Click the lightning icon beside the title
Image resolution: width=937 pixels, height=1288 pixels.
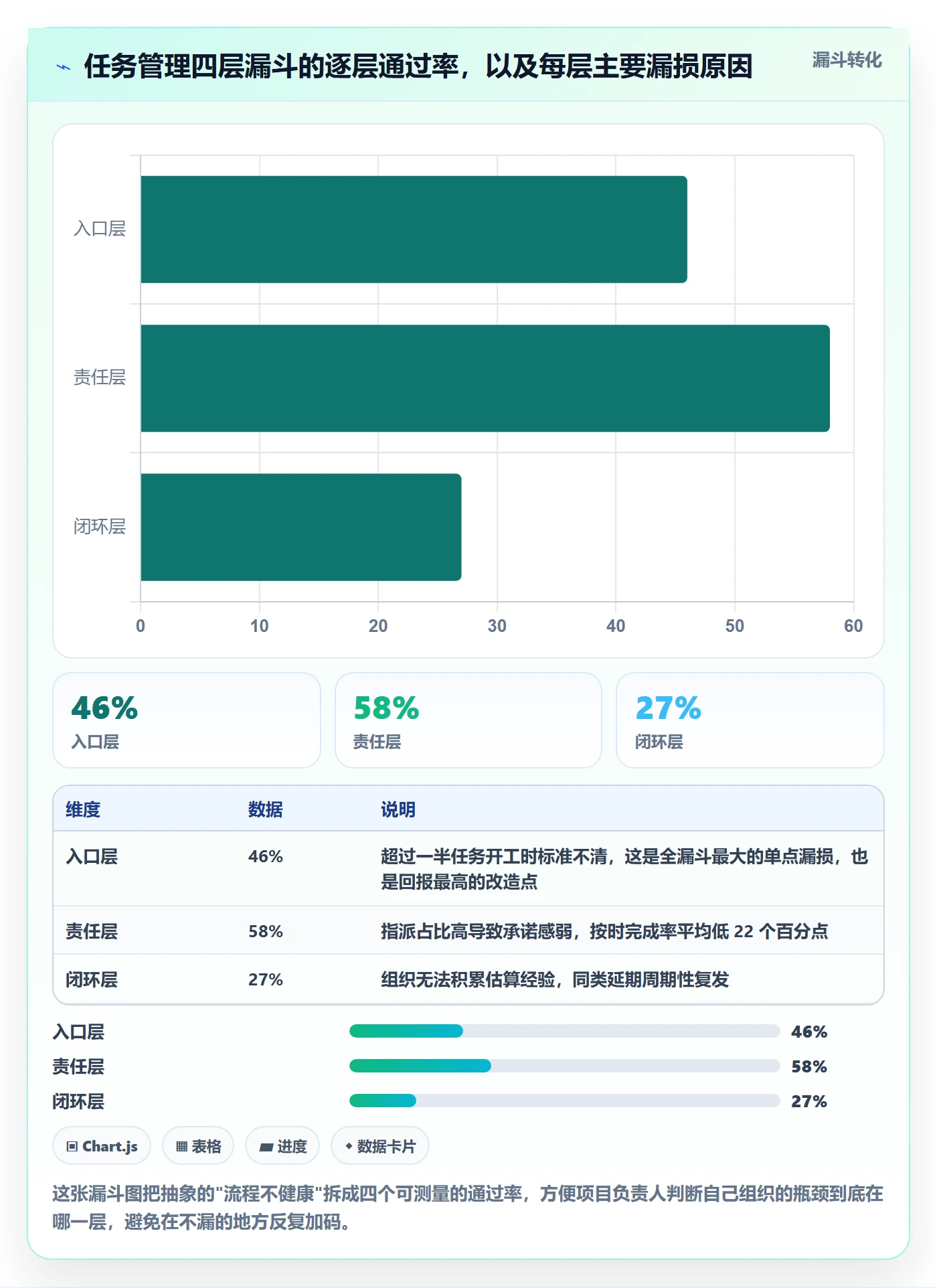point(64,67)
